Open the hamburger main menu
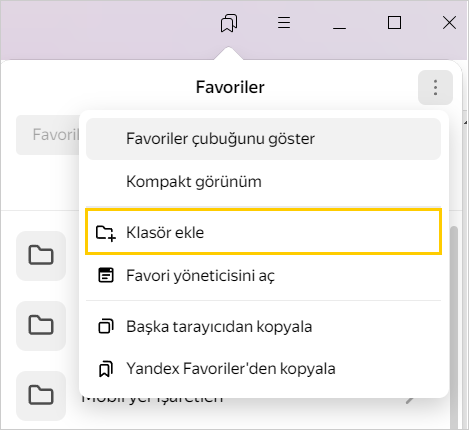The image size is (469, 430). tap(284, 23)
